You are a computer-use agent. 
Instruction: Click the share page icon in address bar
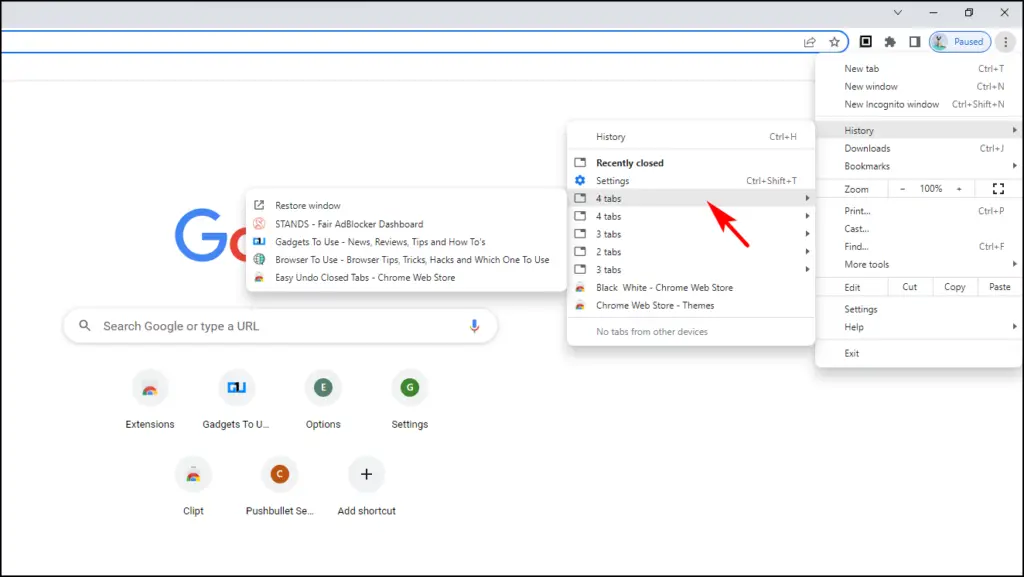pos(810,42)
